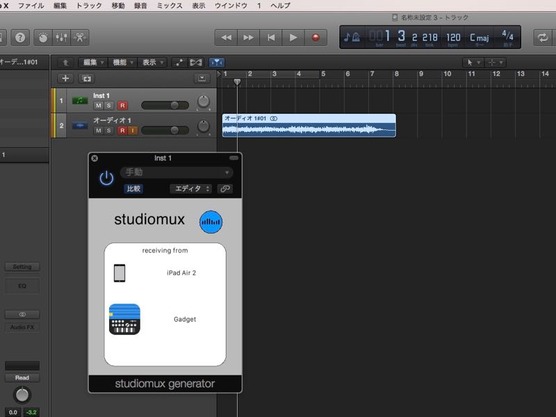Open the 表示 dropdown in tracks area
The height and width of the screenshot is (417, 556).
coord(152,62)
